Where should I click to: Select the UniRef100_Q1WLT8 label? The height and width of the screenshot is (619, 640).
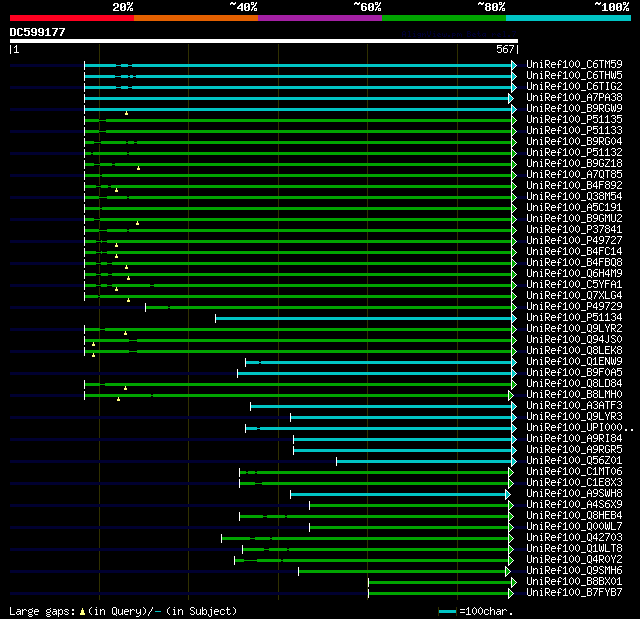pyautogui.click(x=574, y=549)
